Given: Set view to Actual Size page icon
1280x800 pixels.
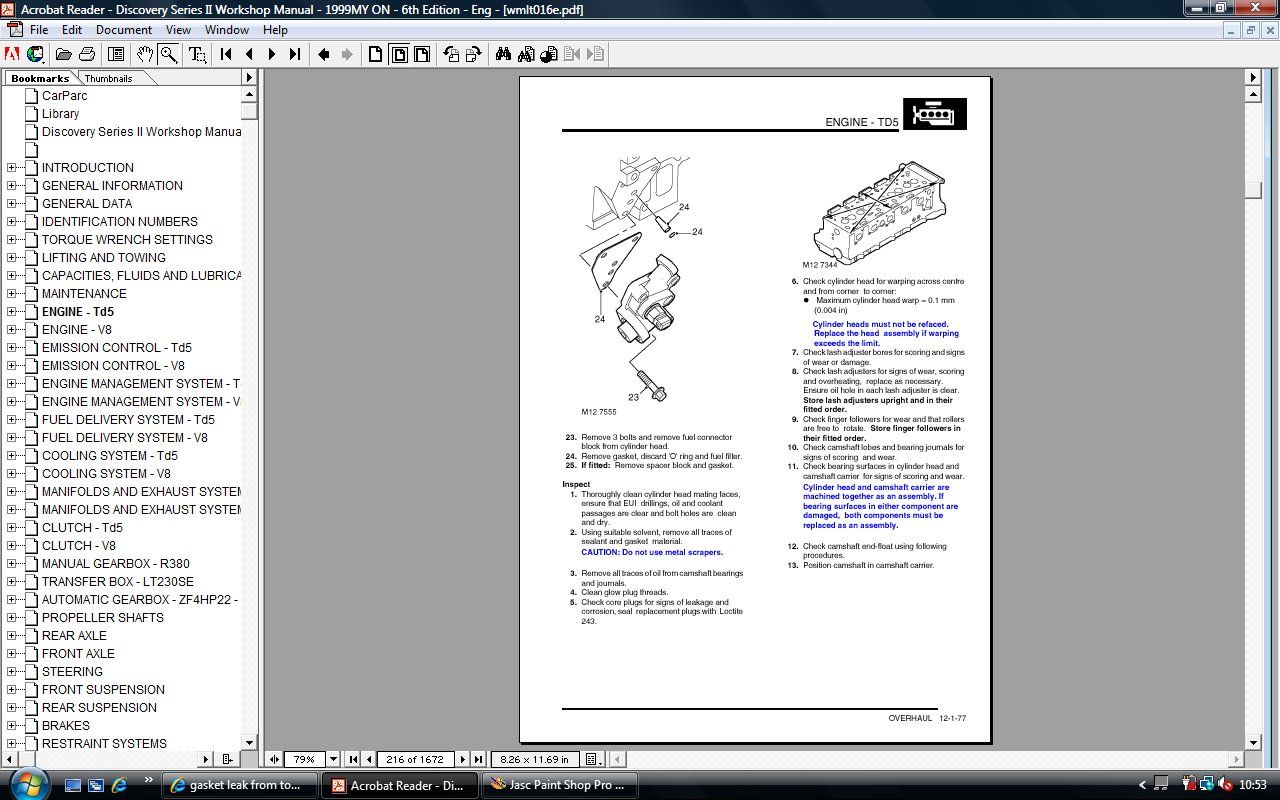Looking at the screenshot, I should [376, 54].
